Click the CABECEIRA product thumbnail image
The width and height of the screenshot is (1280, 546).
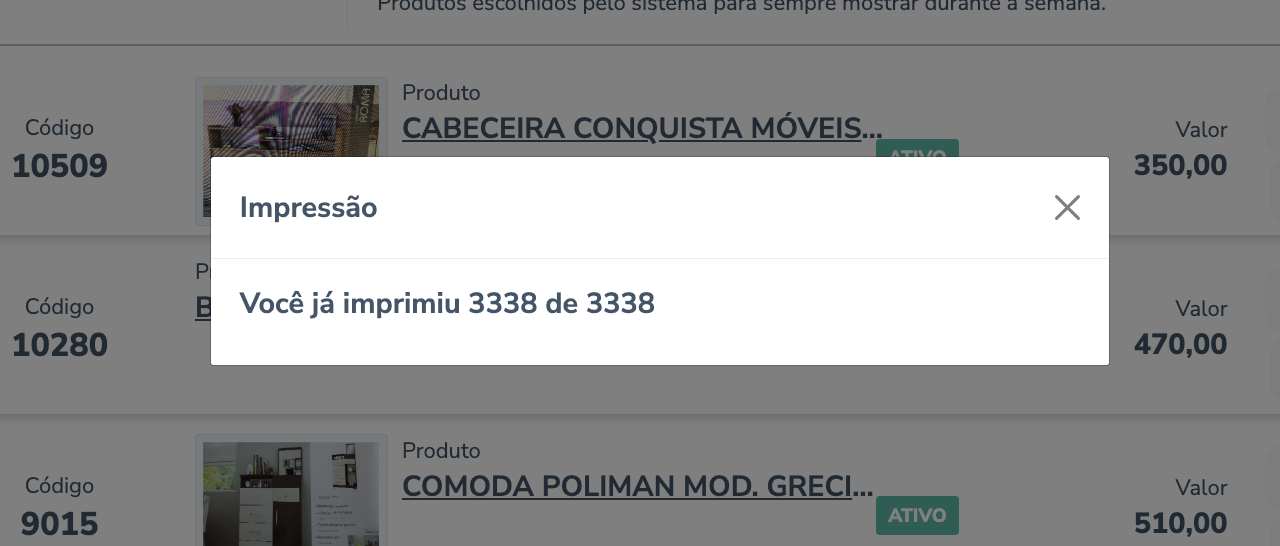(290, 117)
